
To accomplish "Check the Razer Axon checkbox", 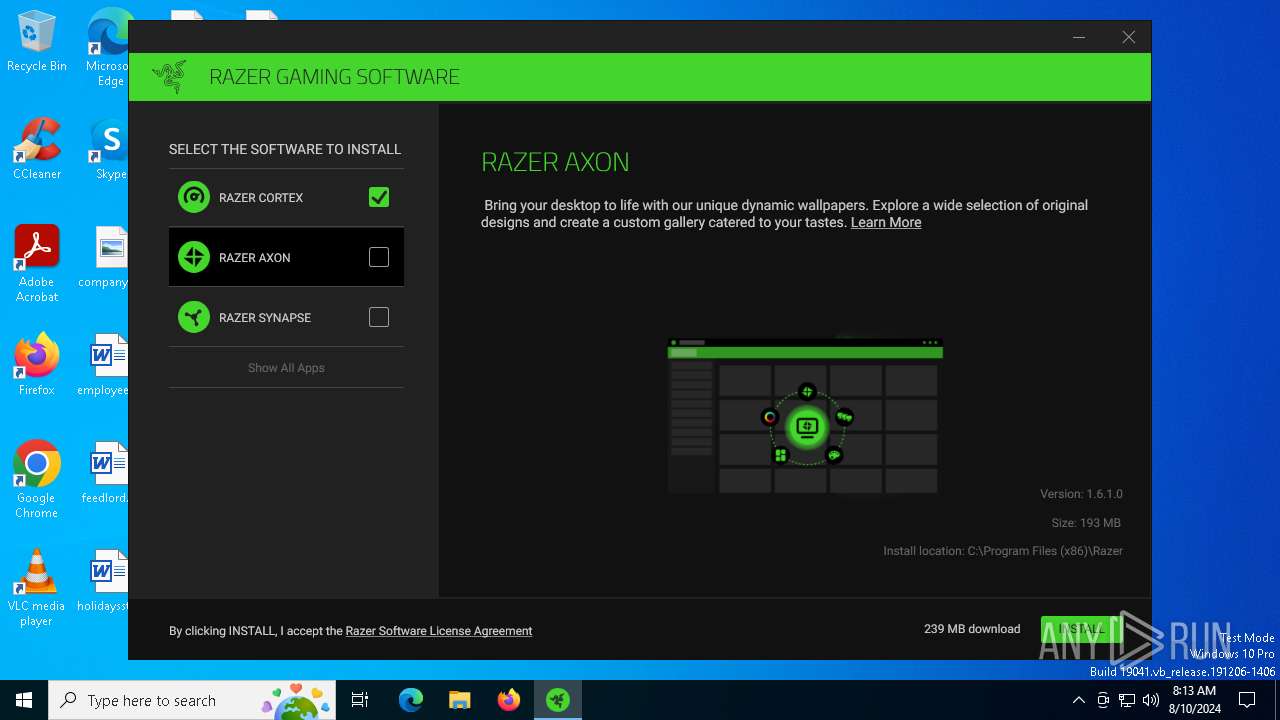I will click(379, 257).
